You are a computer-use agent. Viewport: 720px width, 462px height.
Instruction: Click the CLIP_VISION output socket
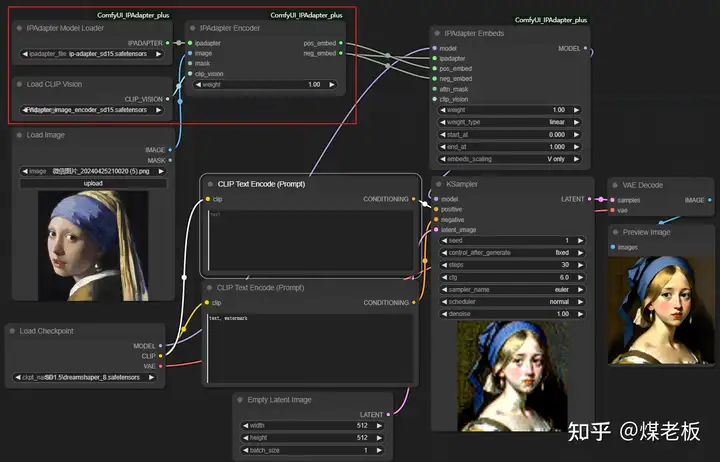168,99
